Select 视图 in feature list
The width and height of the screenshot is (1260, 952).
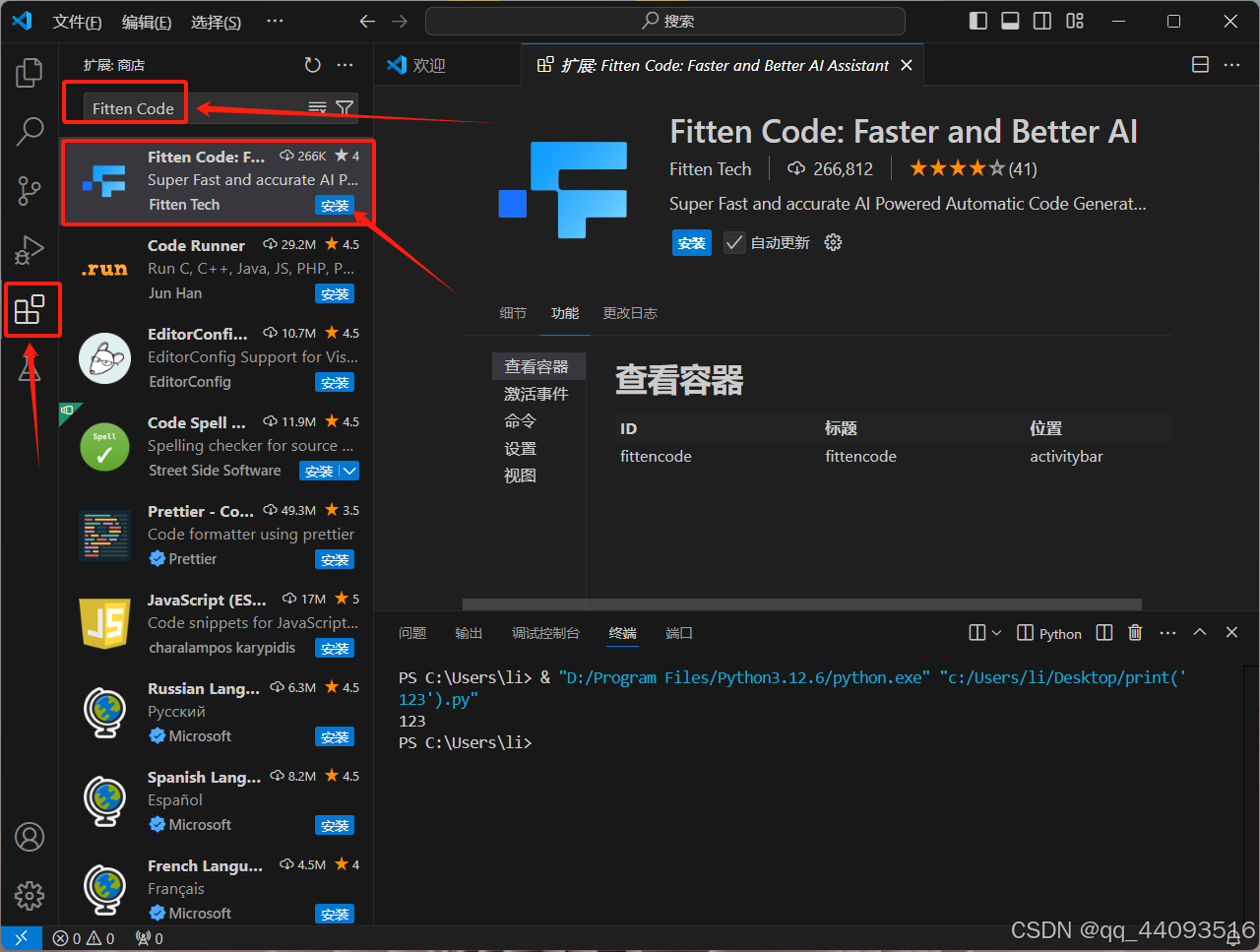tap(521, 476)
